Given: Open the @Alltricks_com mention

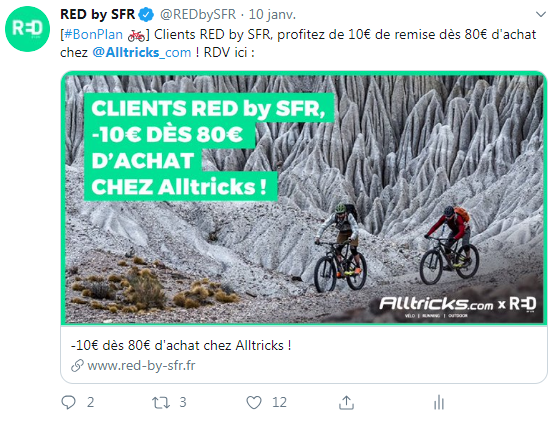Looking at the screenshot, I should (142, 53).
